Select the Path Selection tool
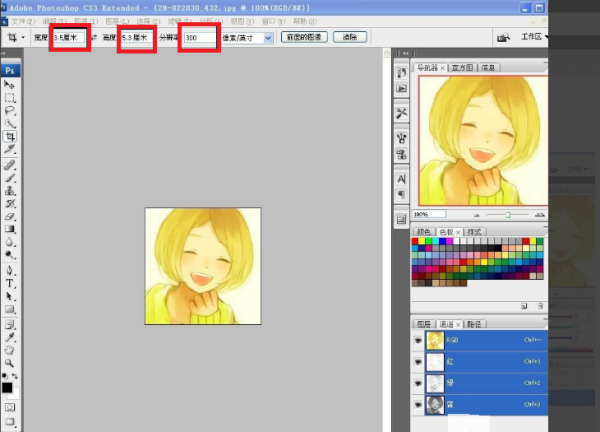Image resolution: width=600 pixels, height=432 pixels. tap(10, 296)
